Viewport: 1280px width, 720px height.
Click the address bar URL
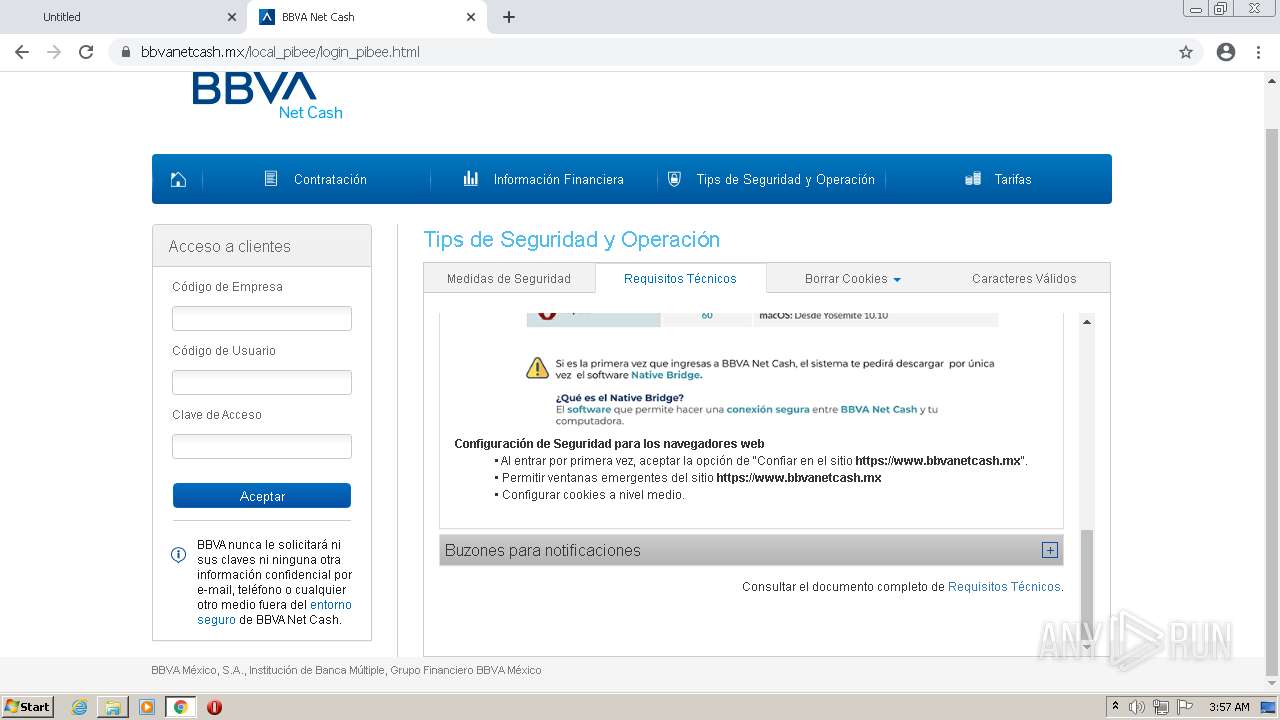(x=280, y=52)
